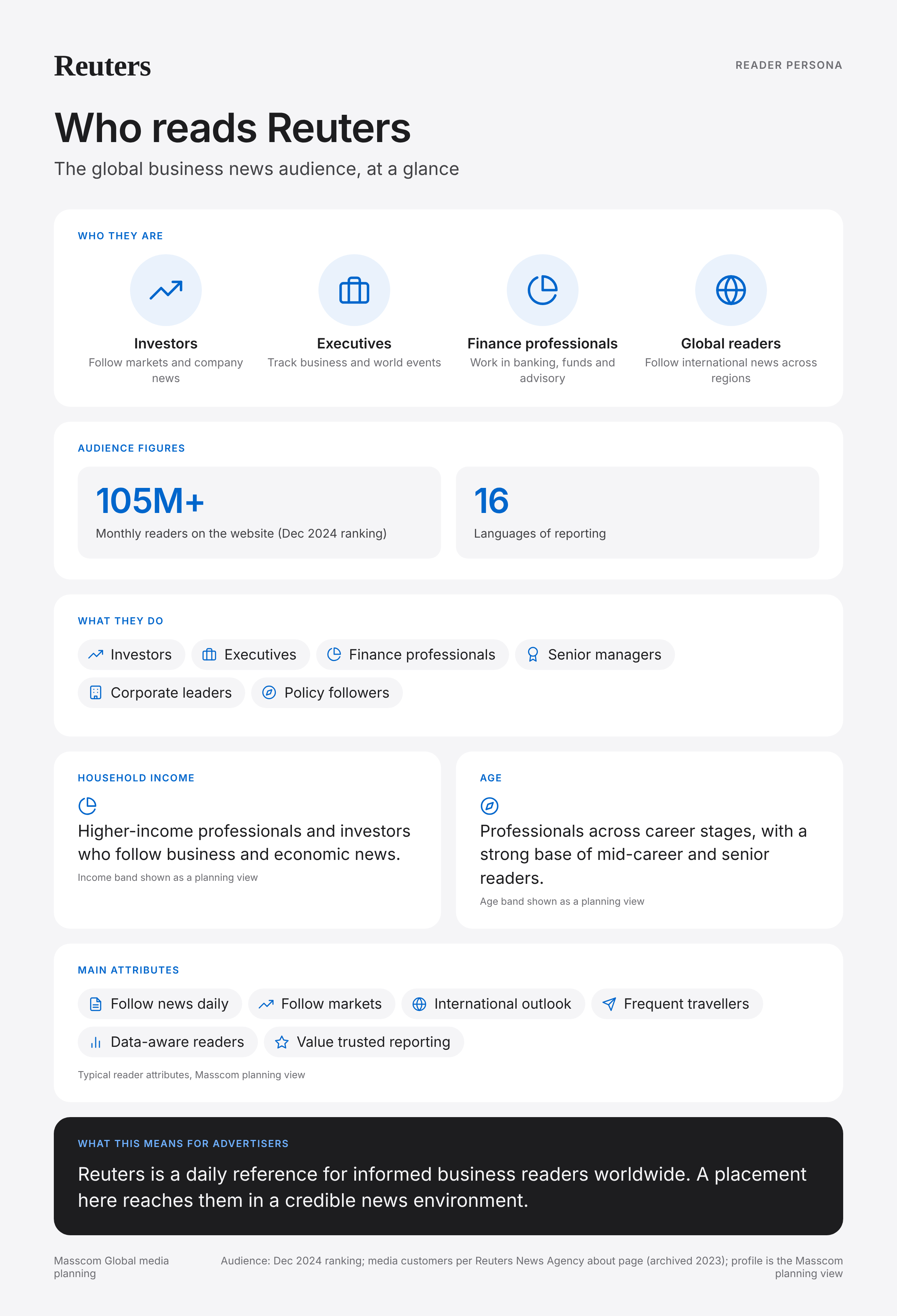The height and width of the screenshot is (1316, 897).
Task: Click the Reuters logo wordmark
Action: (x=102, y=66)
